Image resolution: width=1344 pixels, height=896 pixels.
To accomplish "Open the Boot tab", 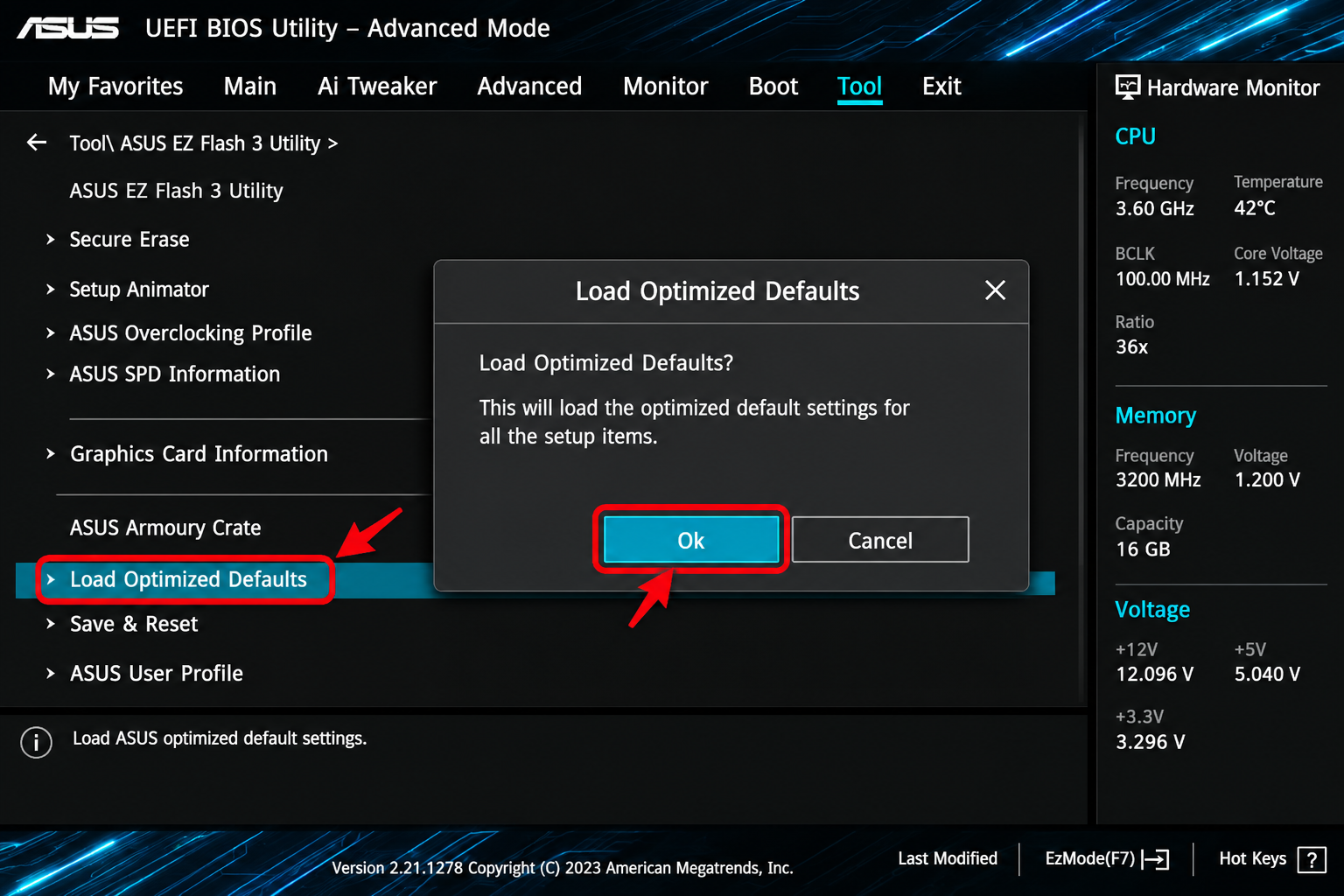I will [x=773, y=87].
